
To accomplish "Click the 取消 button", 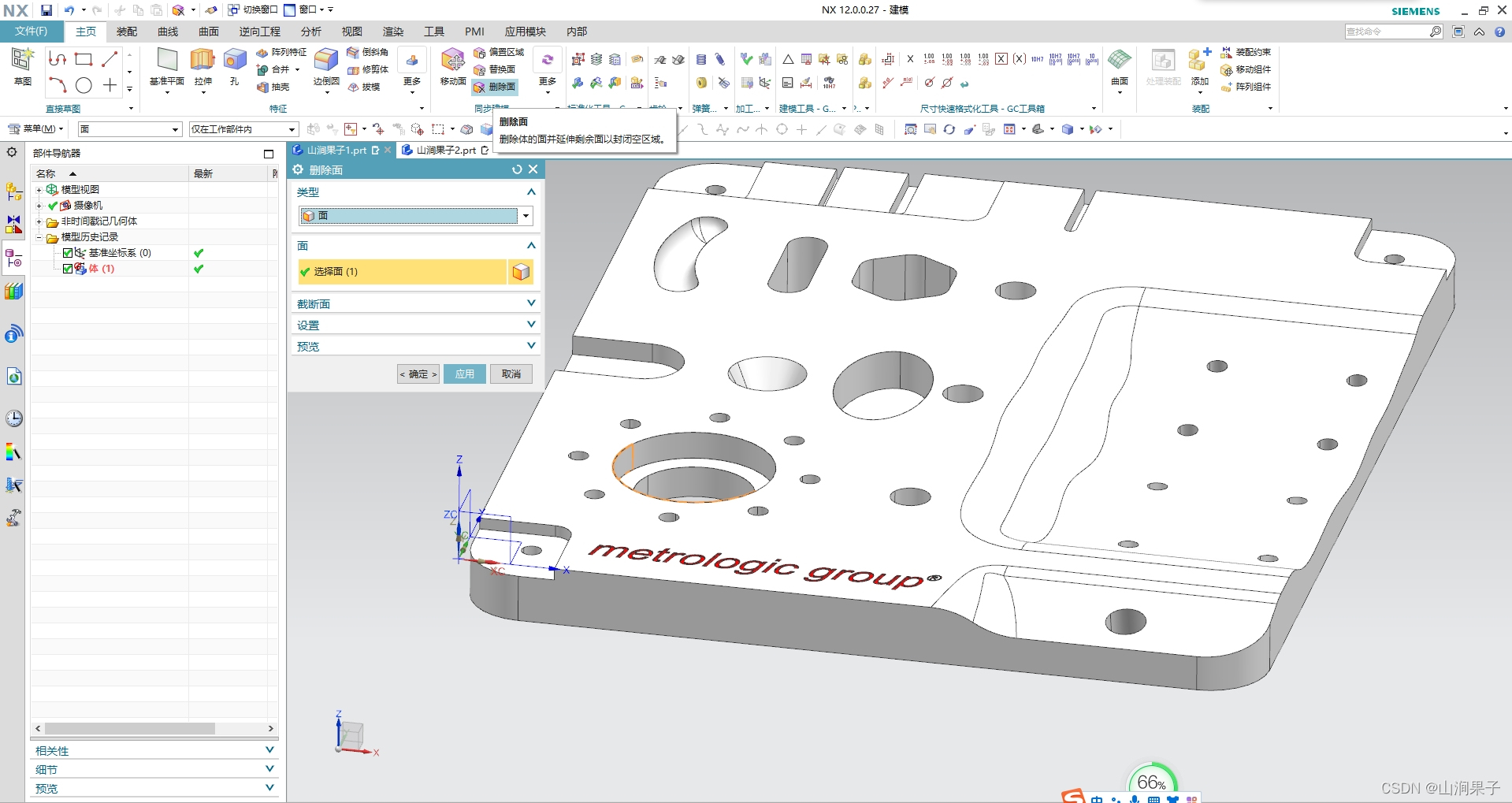I will tap(511, 374).
